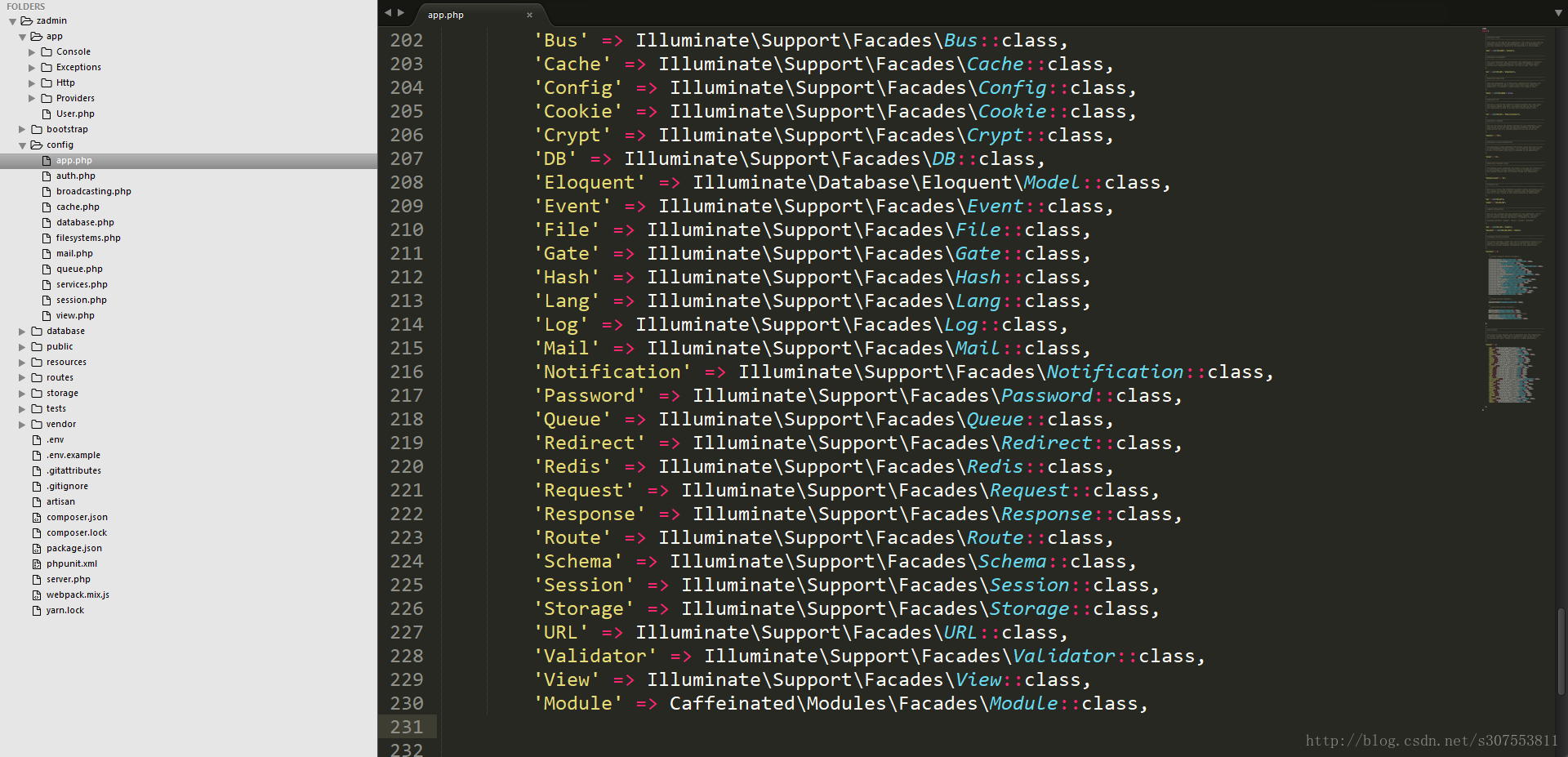Image resolution: width=1568 pixels, height=757 pixels.
Task: Open yarn.lock file
Action: click(x=65, y=611)
